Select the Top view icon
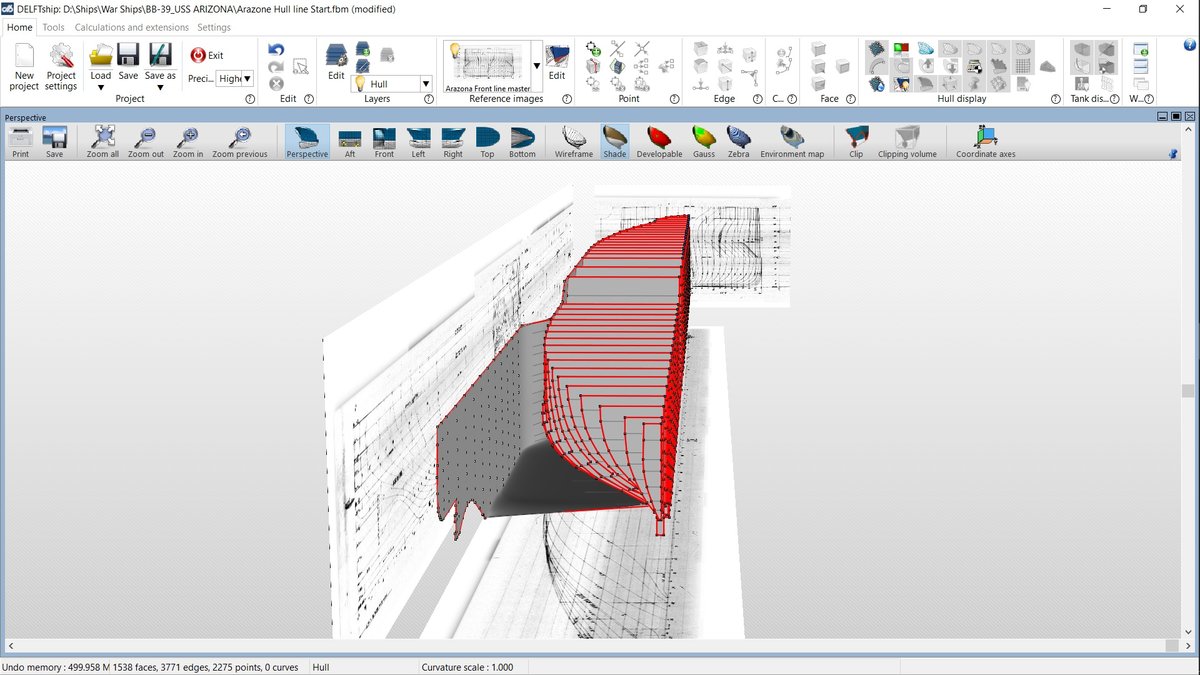Image resolution: width=1200 pixels, height=675 pixels. coord(487,141)
